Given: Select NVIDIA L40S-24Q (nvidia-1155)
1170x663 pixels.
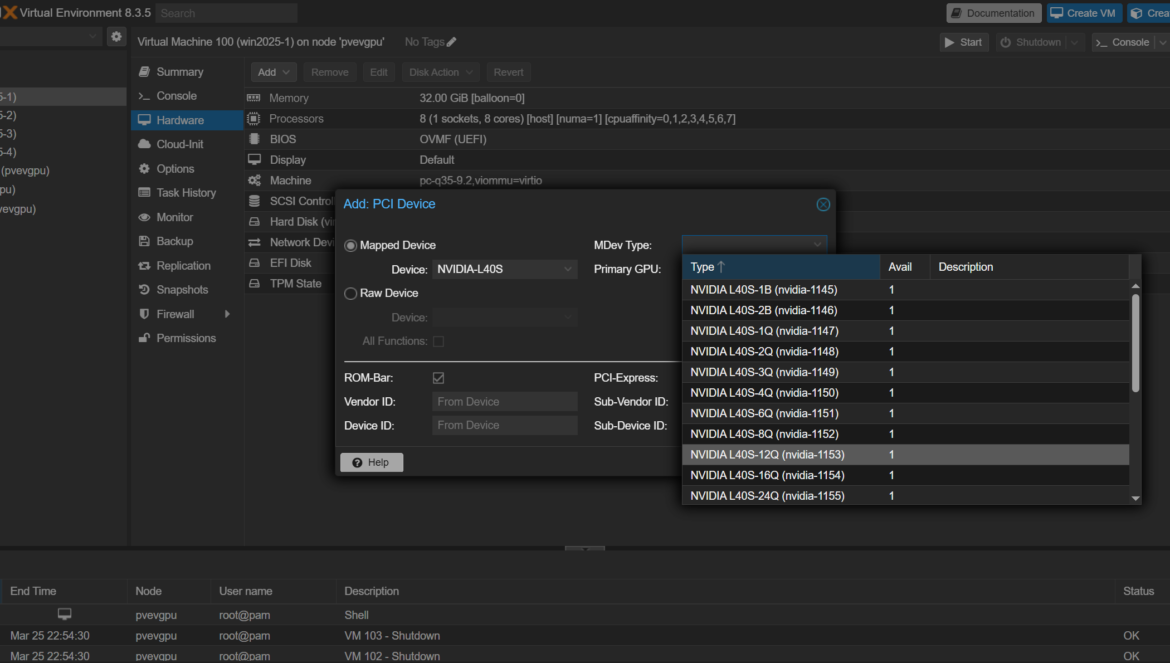Looking at the screenshot, I should click(x=906, y=496).
